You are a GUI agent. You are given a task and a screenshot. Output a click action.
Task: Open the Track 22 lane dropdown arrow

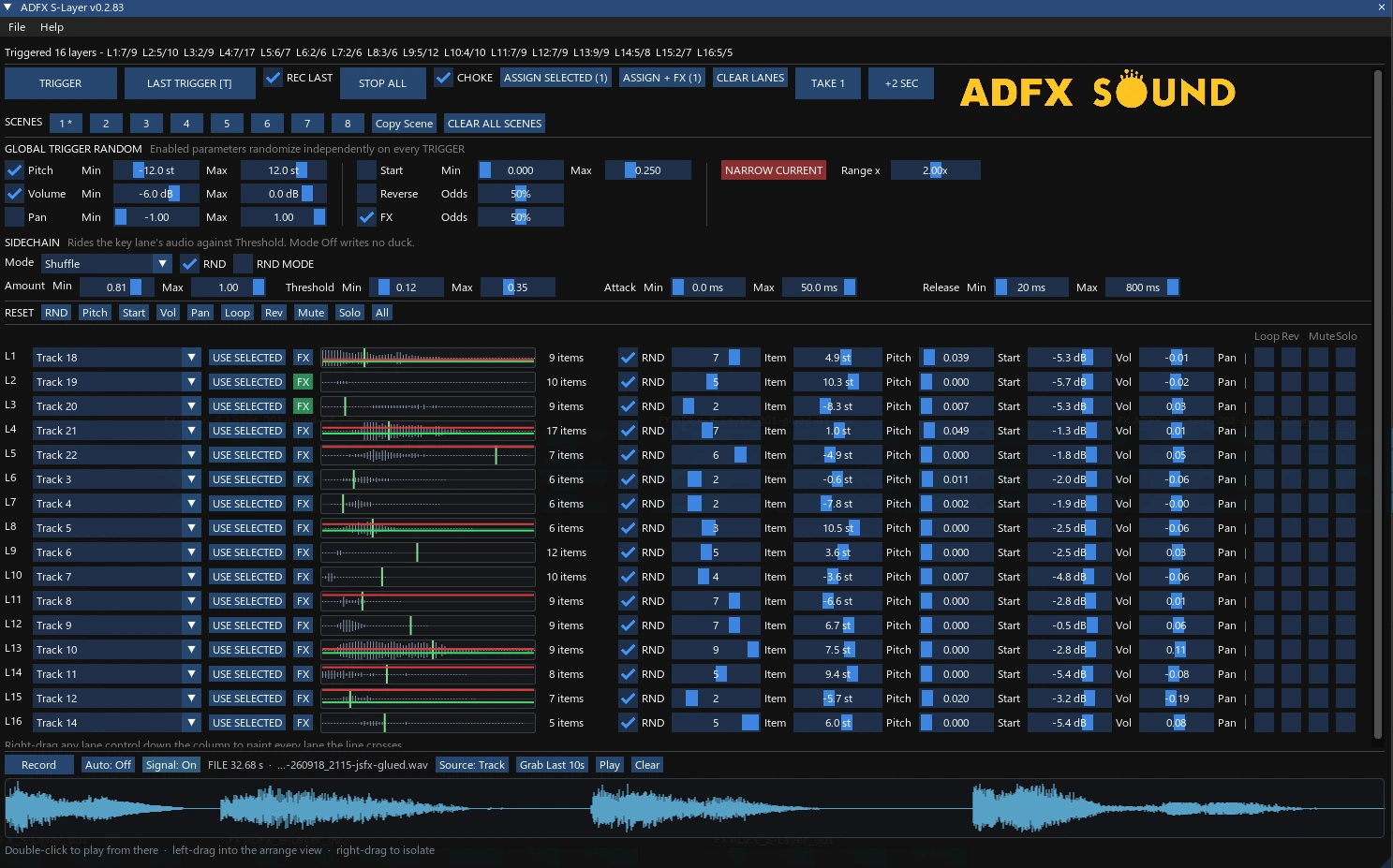pos(191,455)
